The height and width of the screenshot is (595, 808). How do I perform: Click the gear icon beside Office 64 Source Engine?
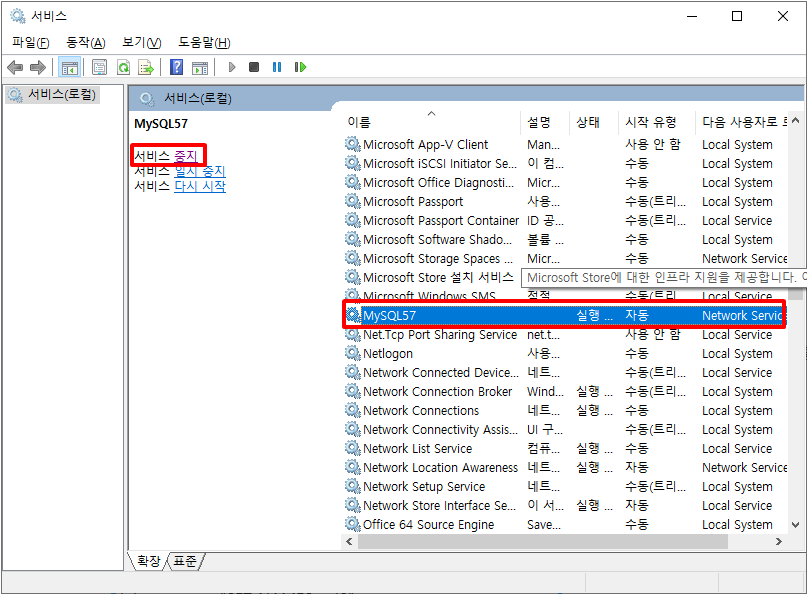click(x=352, y=524)
